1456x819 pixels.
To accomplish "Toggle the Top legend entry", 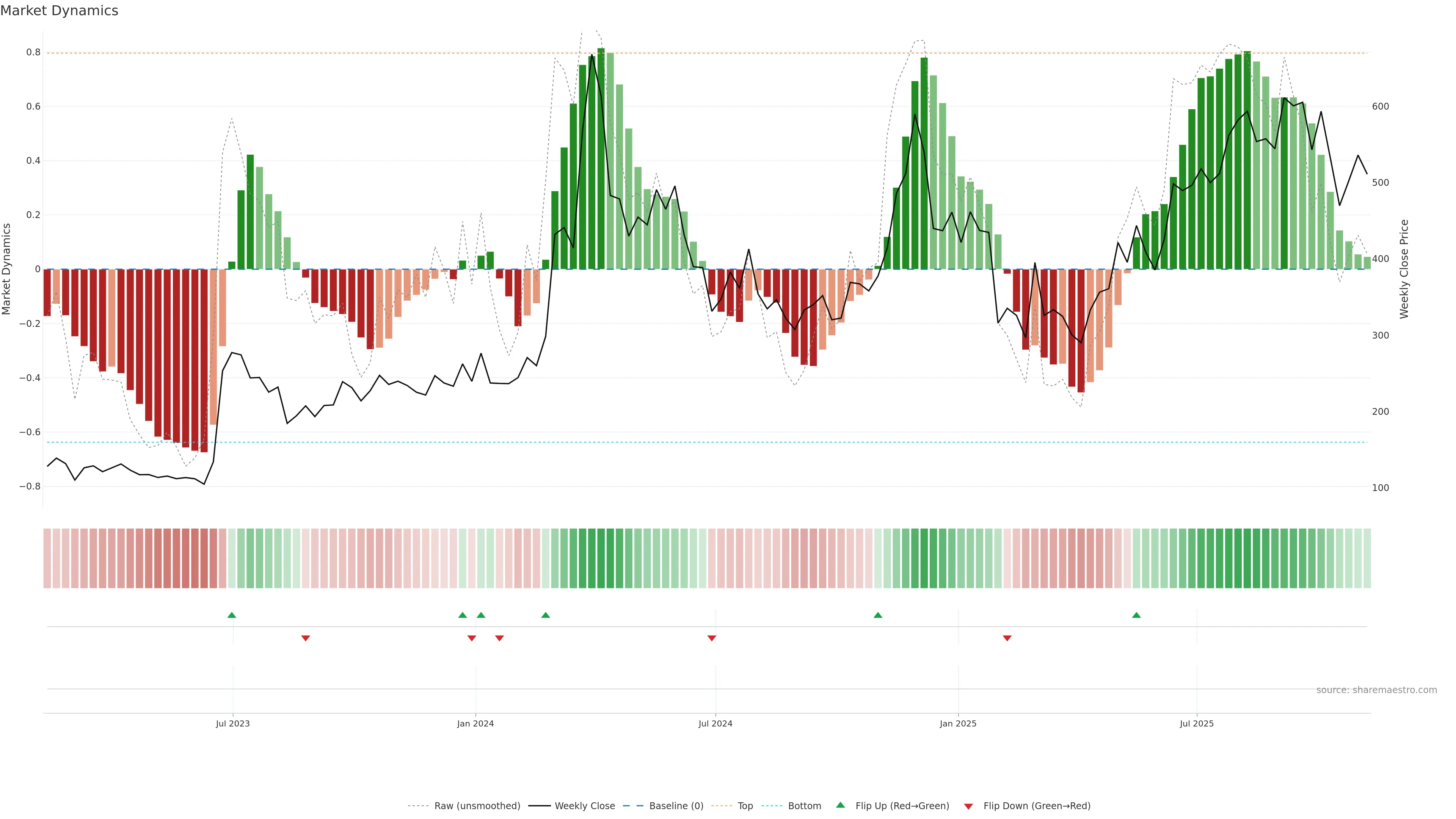I will pyautogui.click(x=745, y=806).
